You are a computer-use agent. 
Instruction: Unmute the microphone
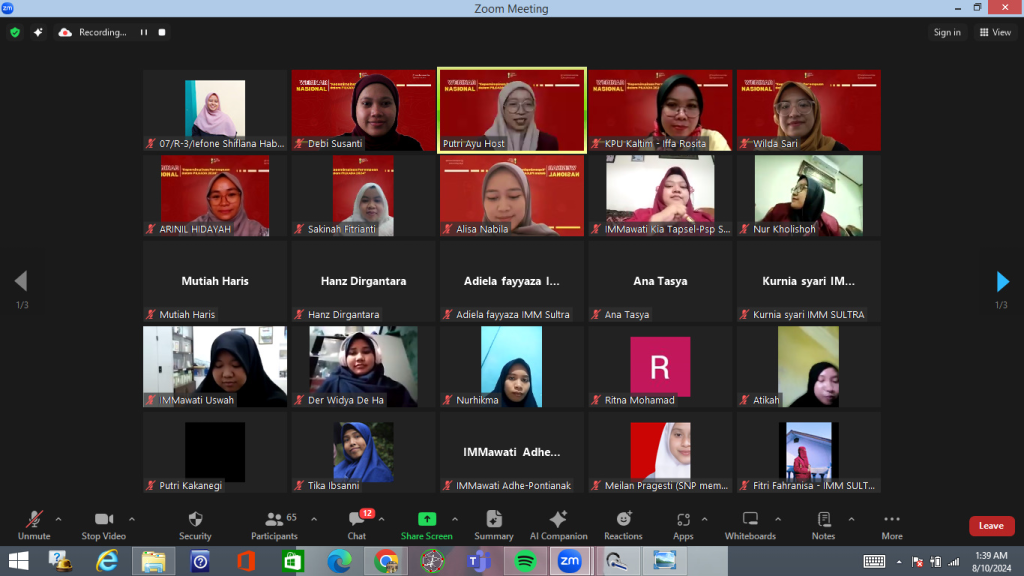(34, 525)
